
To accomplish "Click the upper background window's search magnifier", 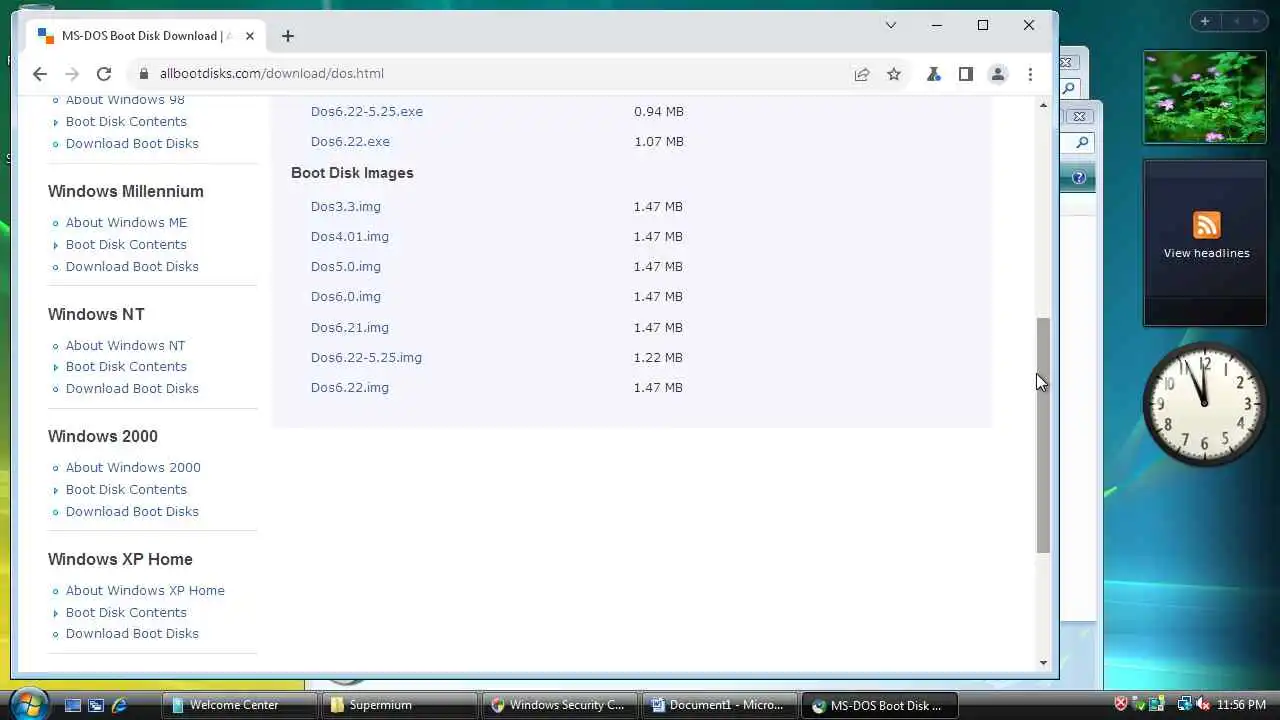I will [1068, 89].
